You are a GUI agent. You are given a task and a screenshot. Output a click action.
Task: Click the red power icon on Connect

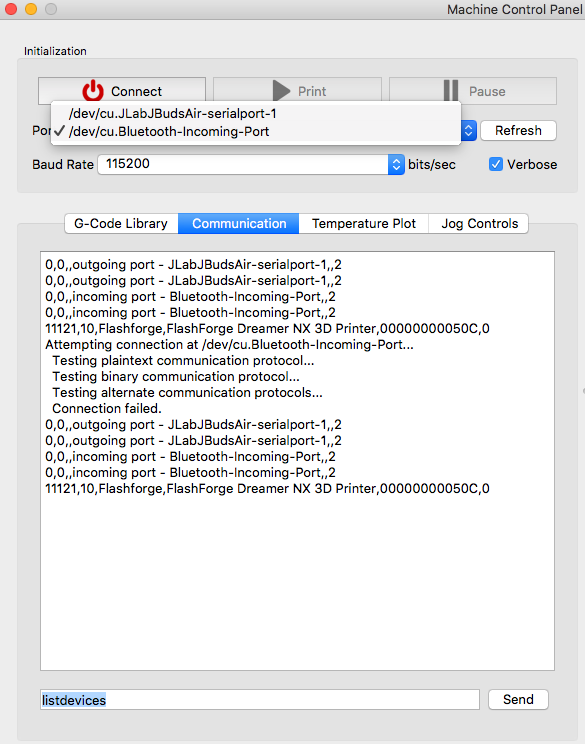[93, 91]
